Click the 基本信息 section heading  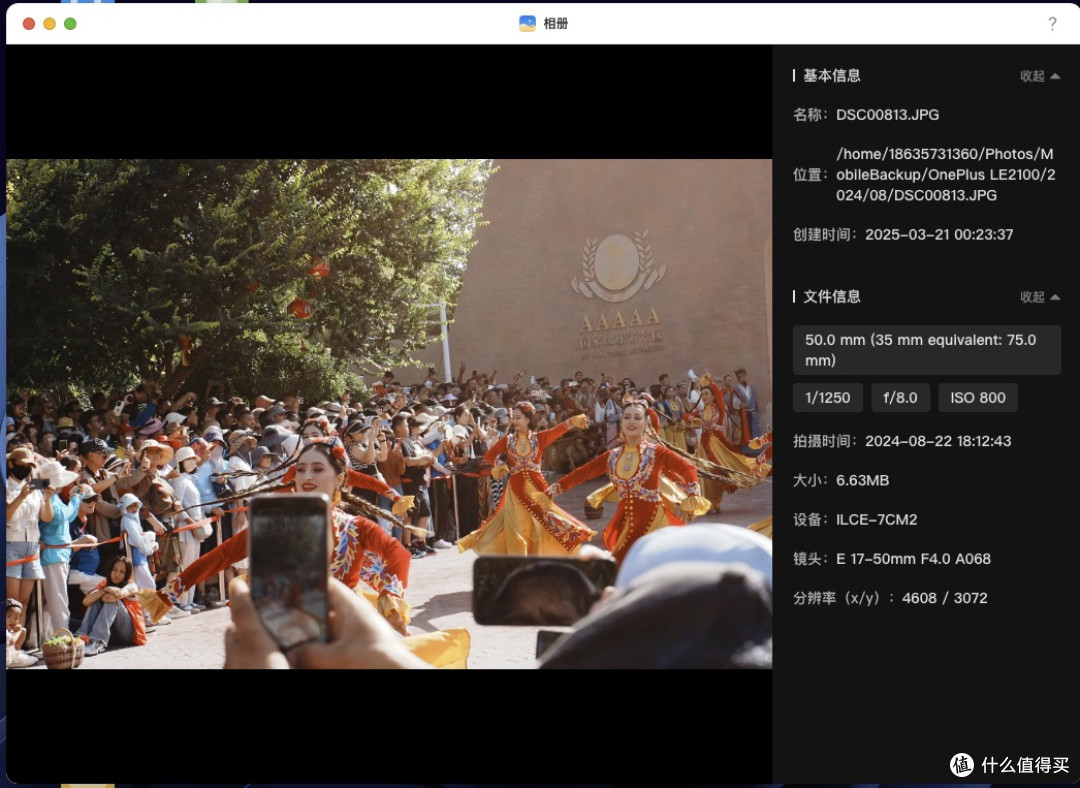831,76
